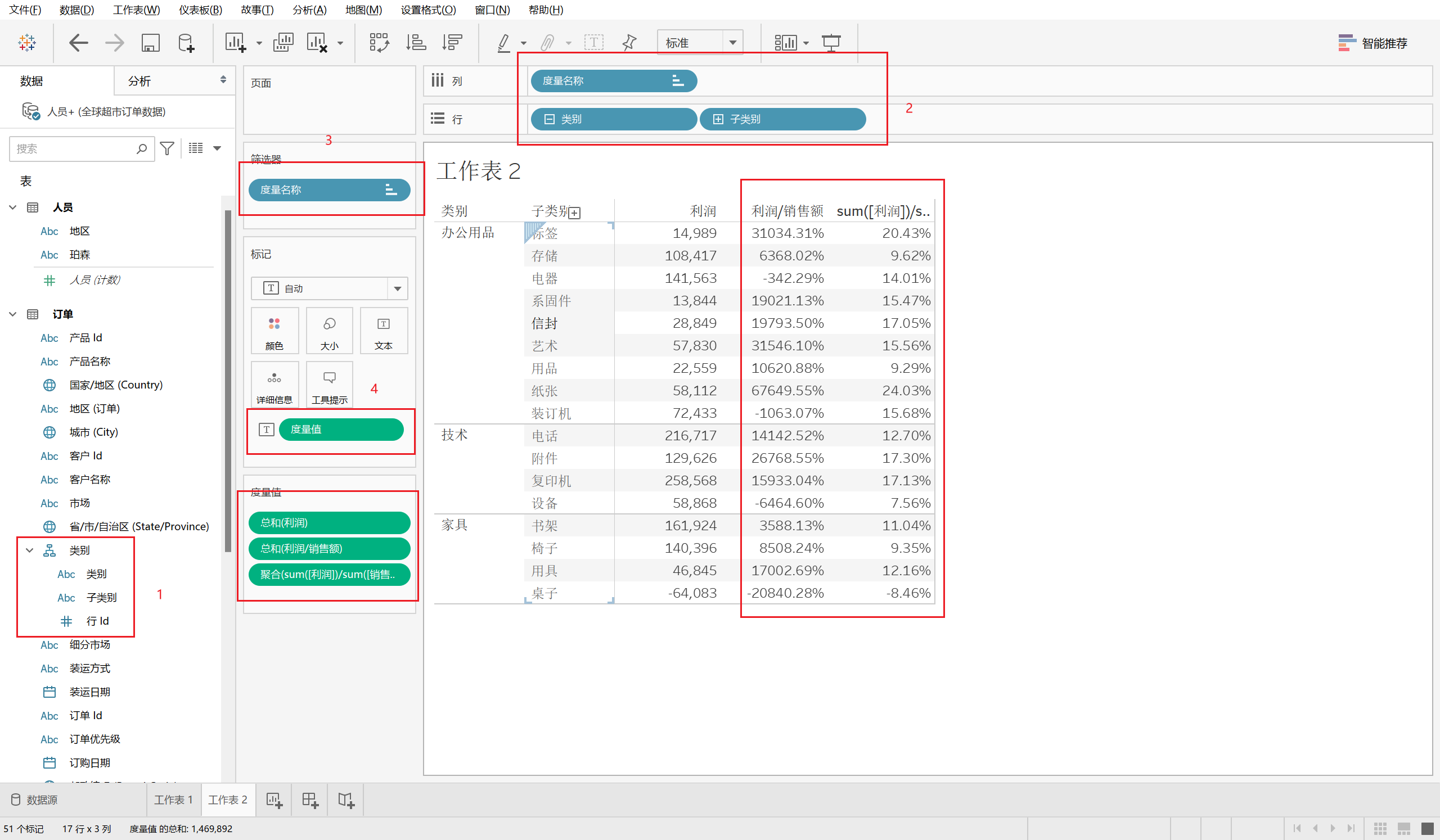Image resolution: width=1440 pixels, height=840 pixels.
Task: Open the 标准 view size dropdown
Action: pyautogui.click(x=732, y=43)
